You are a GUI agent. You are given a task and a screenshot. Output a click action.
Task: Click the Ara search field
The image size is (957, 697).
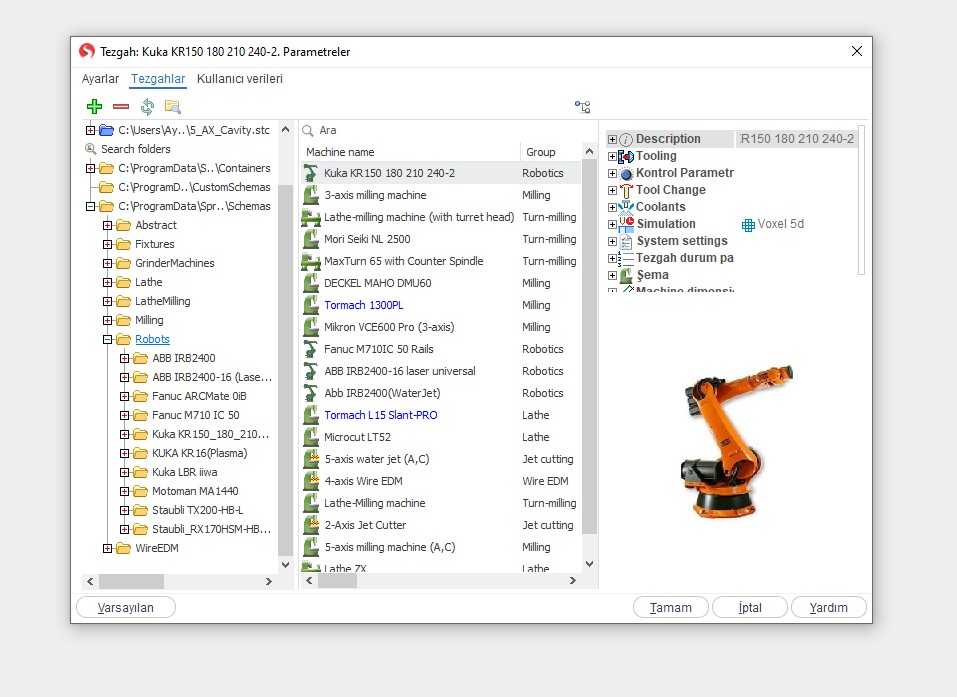coord(440,130)
